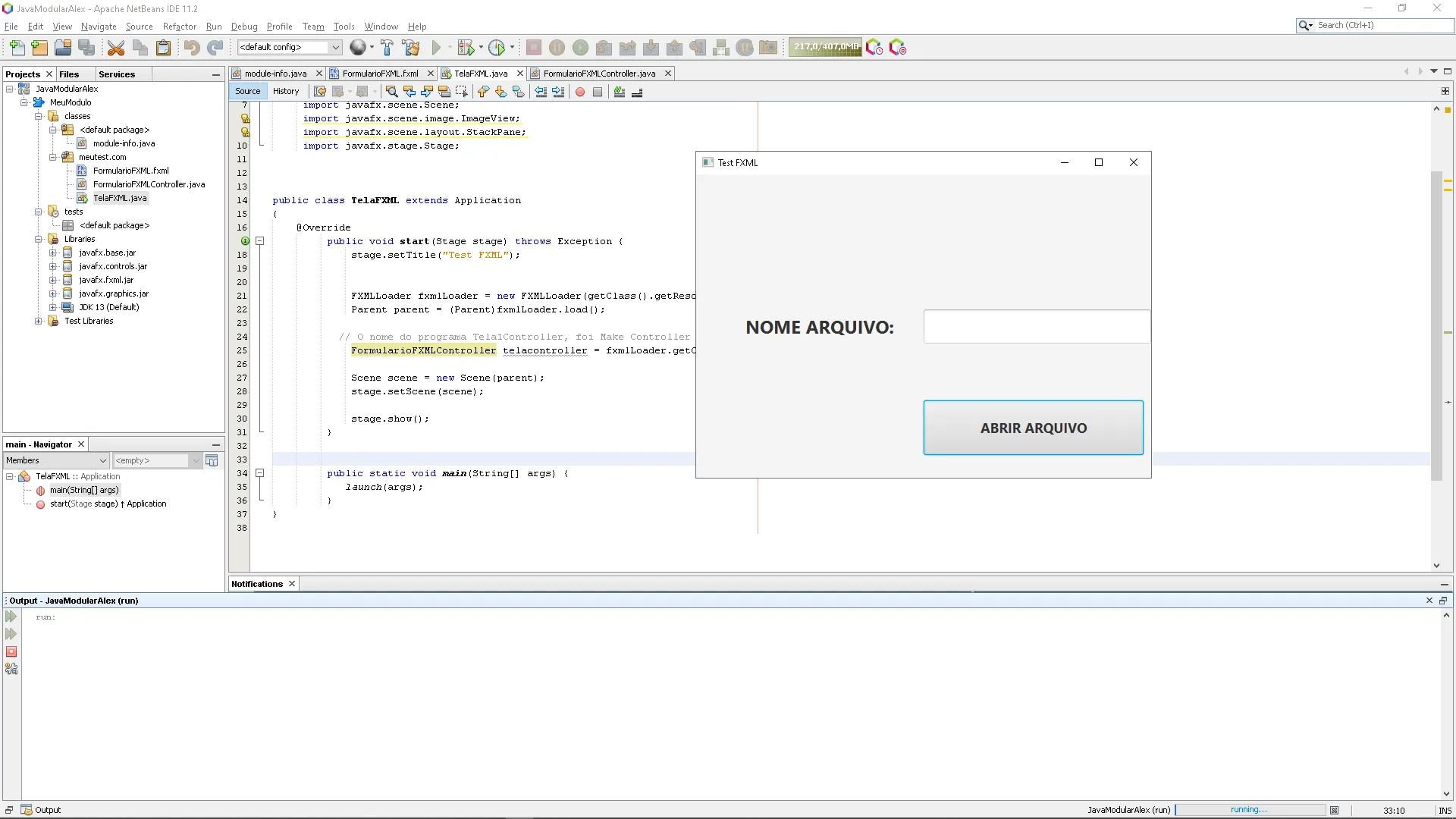Viewport: 1456px width, 819px height.
Task: Click the NOME ARQUIVO text field
Action: 1036,327
